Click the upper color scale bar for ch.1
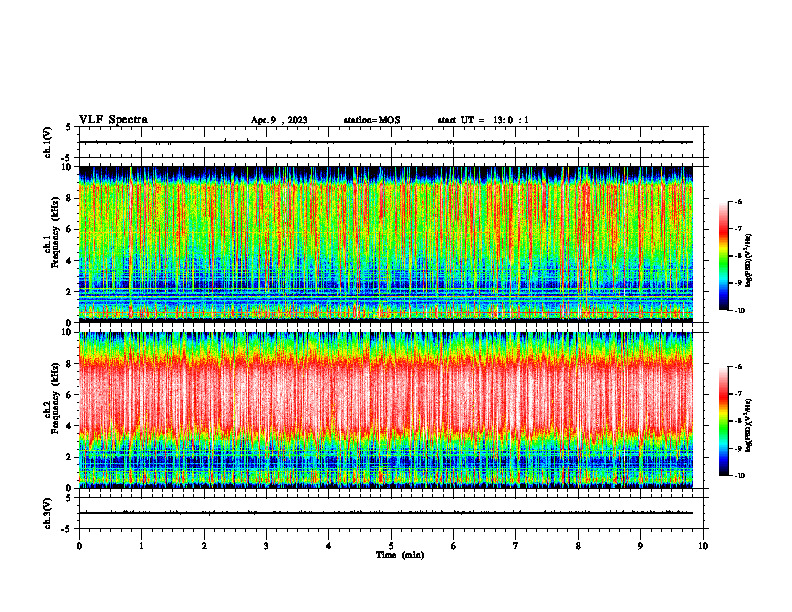This screenshot has height=612, width=792. (x=723, y=256)
